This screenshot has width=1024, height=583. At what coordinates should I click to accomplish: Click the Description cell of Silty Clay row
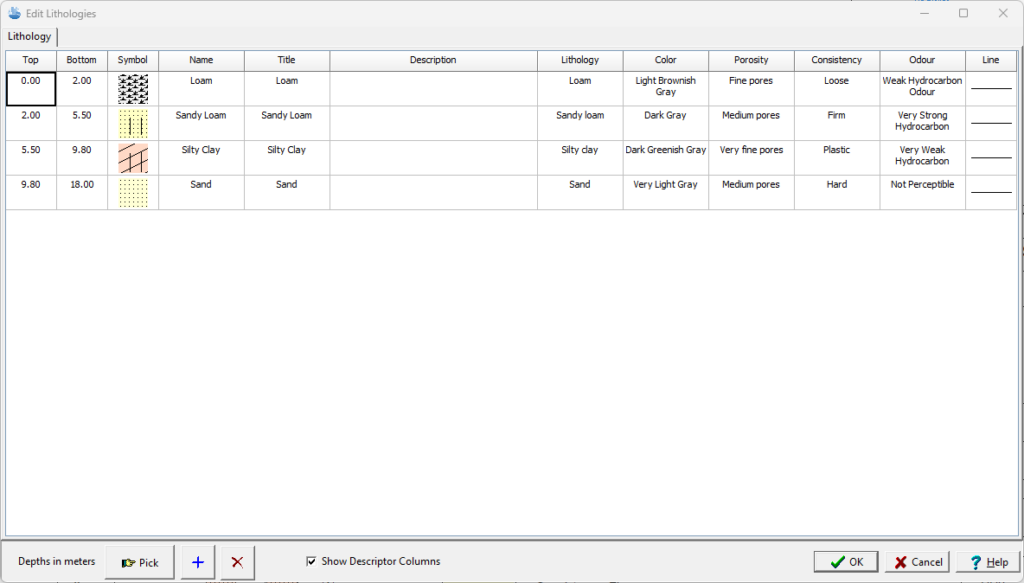click(433, 158)
